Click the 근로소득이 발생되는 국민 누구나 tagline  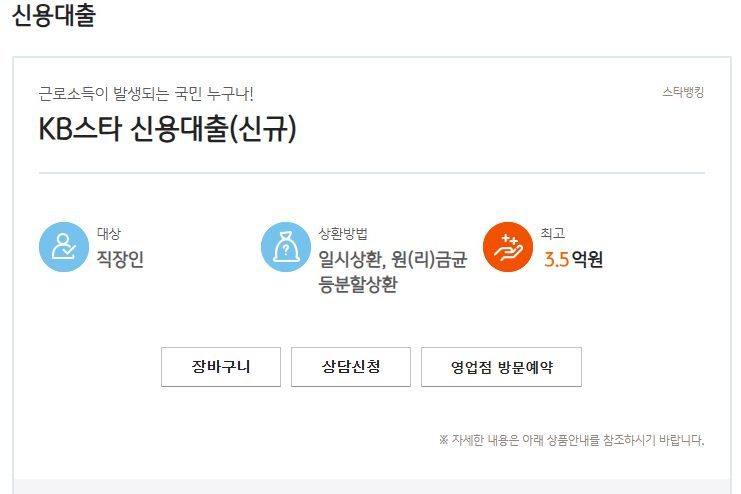[146, 94]
